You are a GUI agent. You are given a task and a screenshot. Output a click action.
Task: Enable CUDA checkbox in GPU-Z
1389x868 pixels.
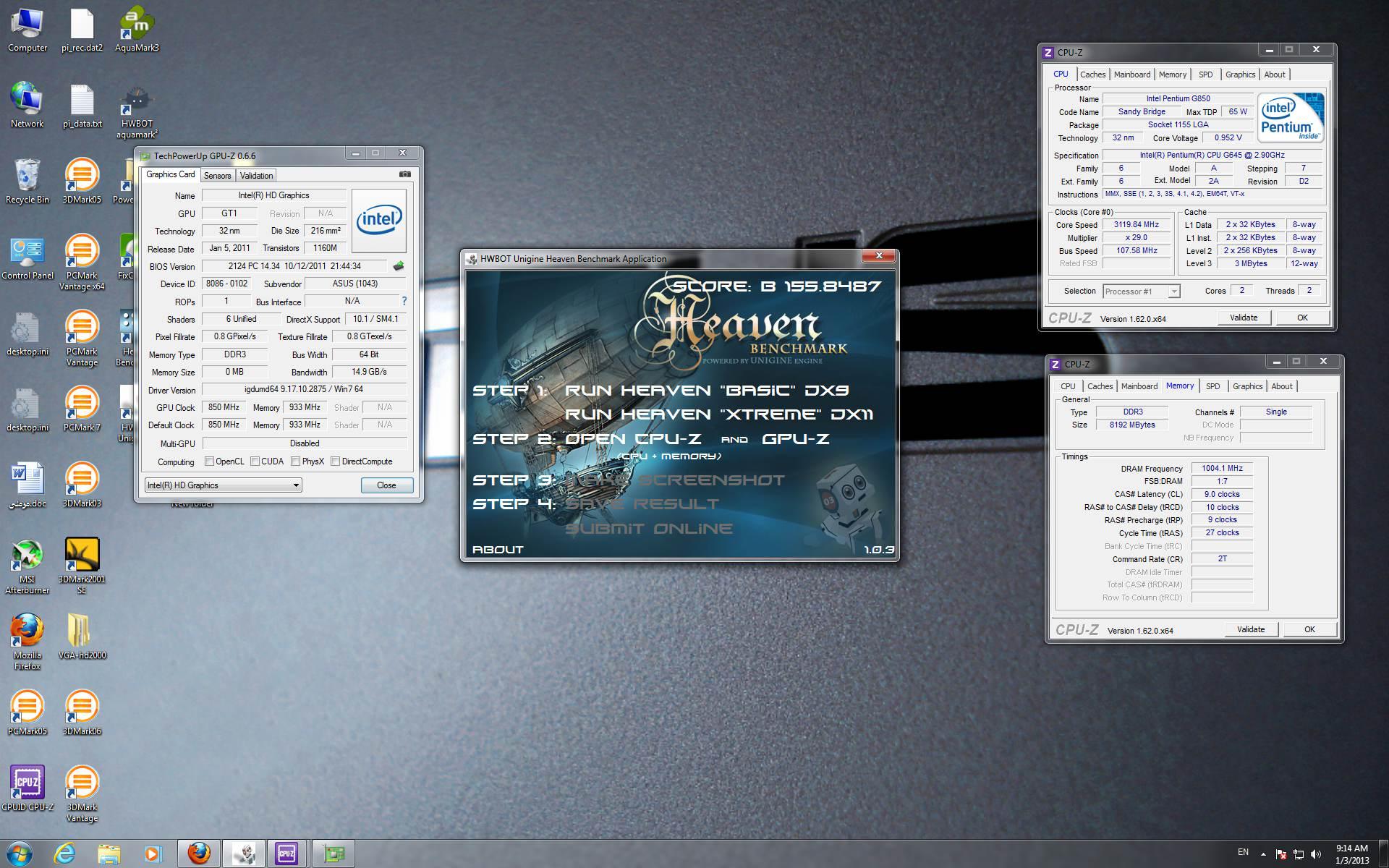255,461
